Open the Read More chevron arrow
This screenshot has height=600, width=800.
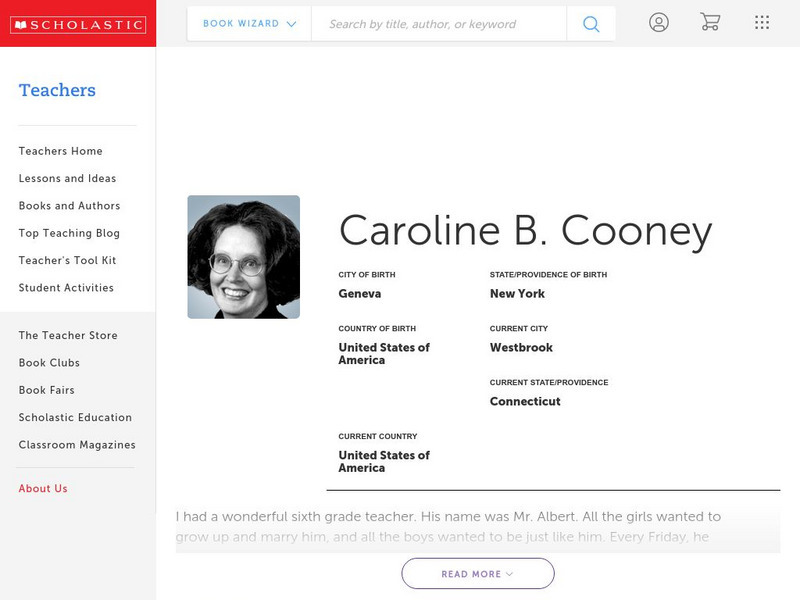507,574
